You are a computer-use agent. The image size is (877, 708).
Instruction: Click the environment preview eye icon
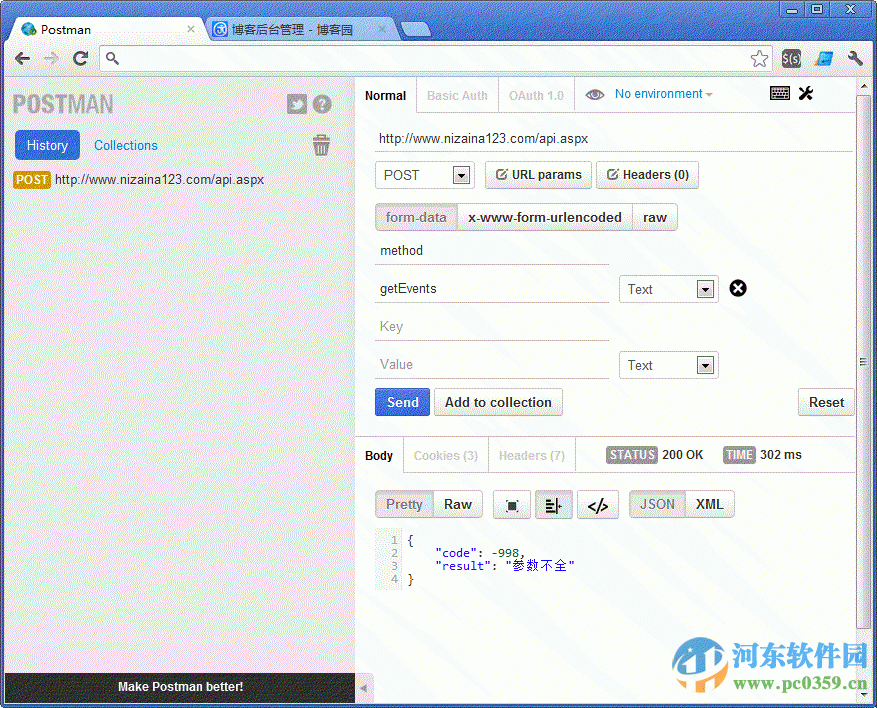coord(594,93)
